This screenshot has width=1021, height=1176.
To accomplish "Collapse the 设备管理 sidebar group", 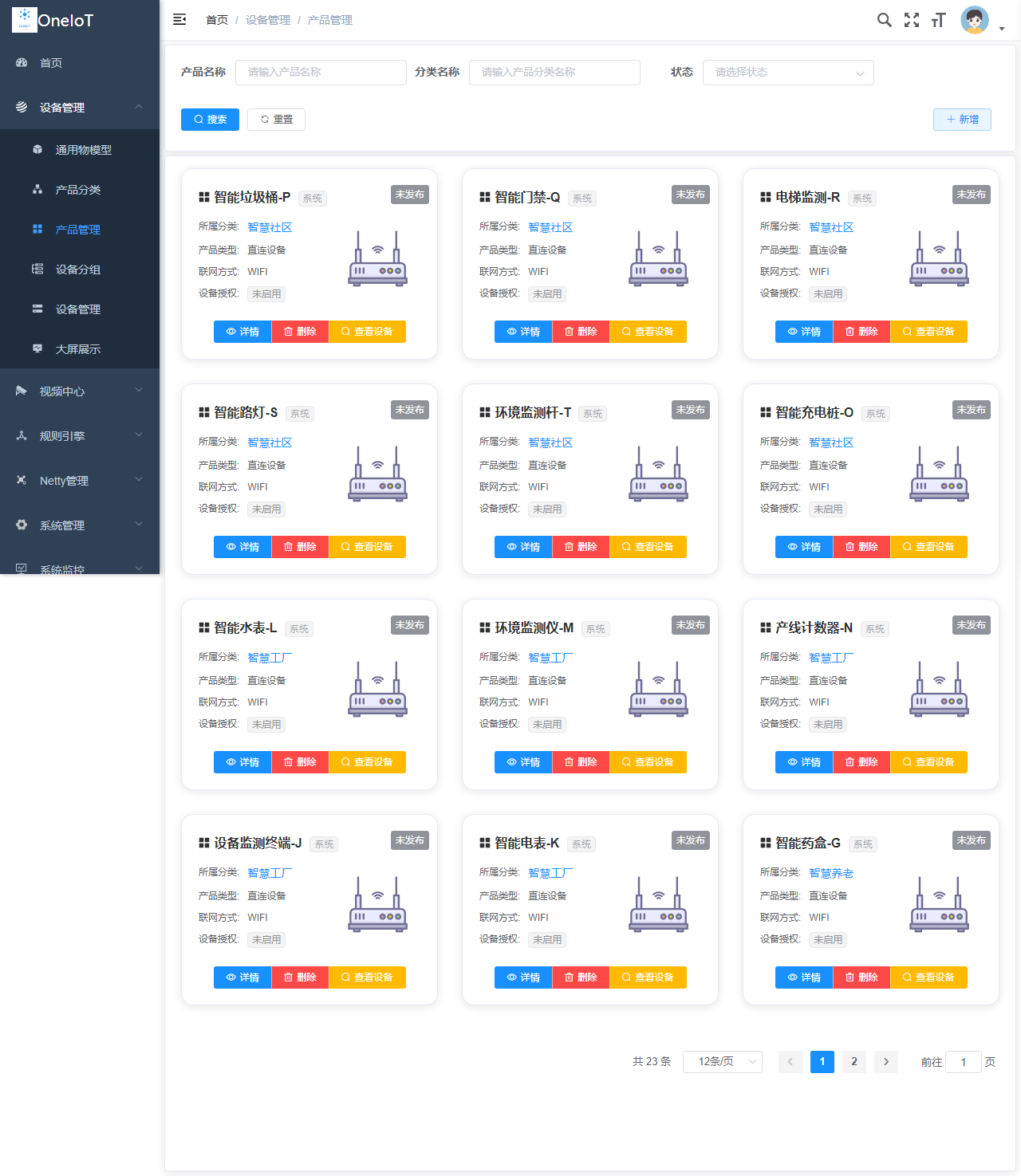I will click(x=80, y=107).
